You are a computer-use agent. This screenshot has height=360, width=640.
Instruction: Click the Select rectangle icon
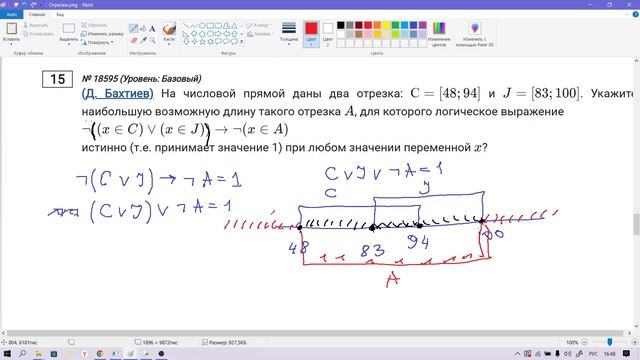click(x=69, y=28)
